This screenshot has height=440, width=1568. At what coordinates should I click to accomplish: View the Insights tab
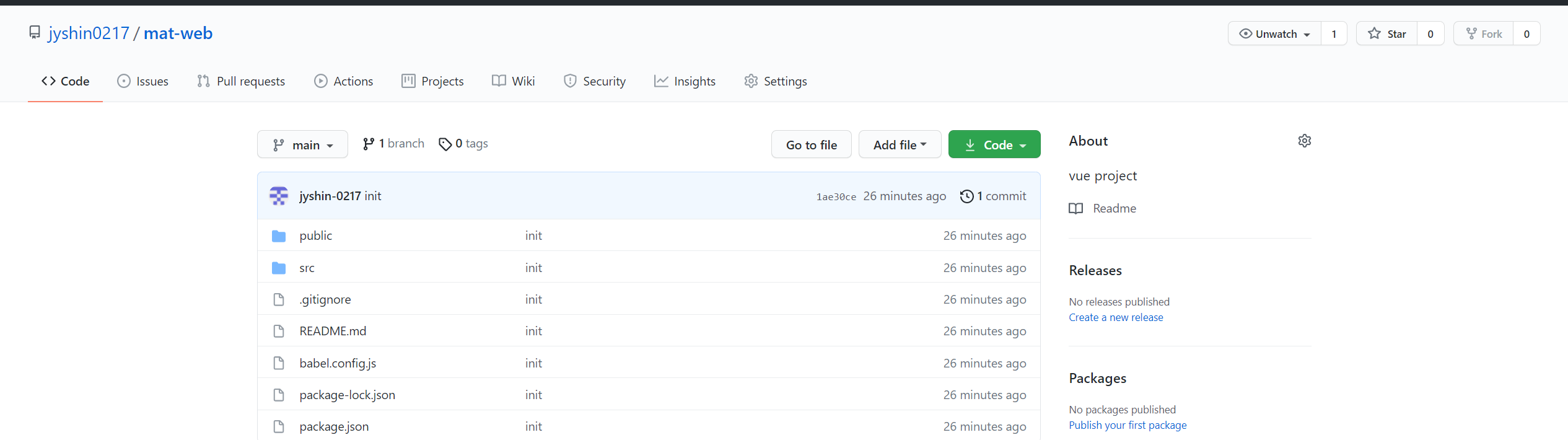tap(685, 81)
